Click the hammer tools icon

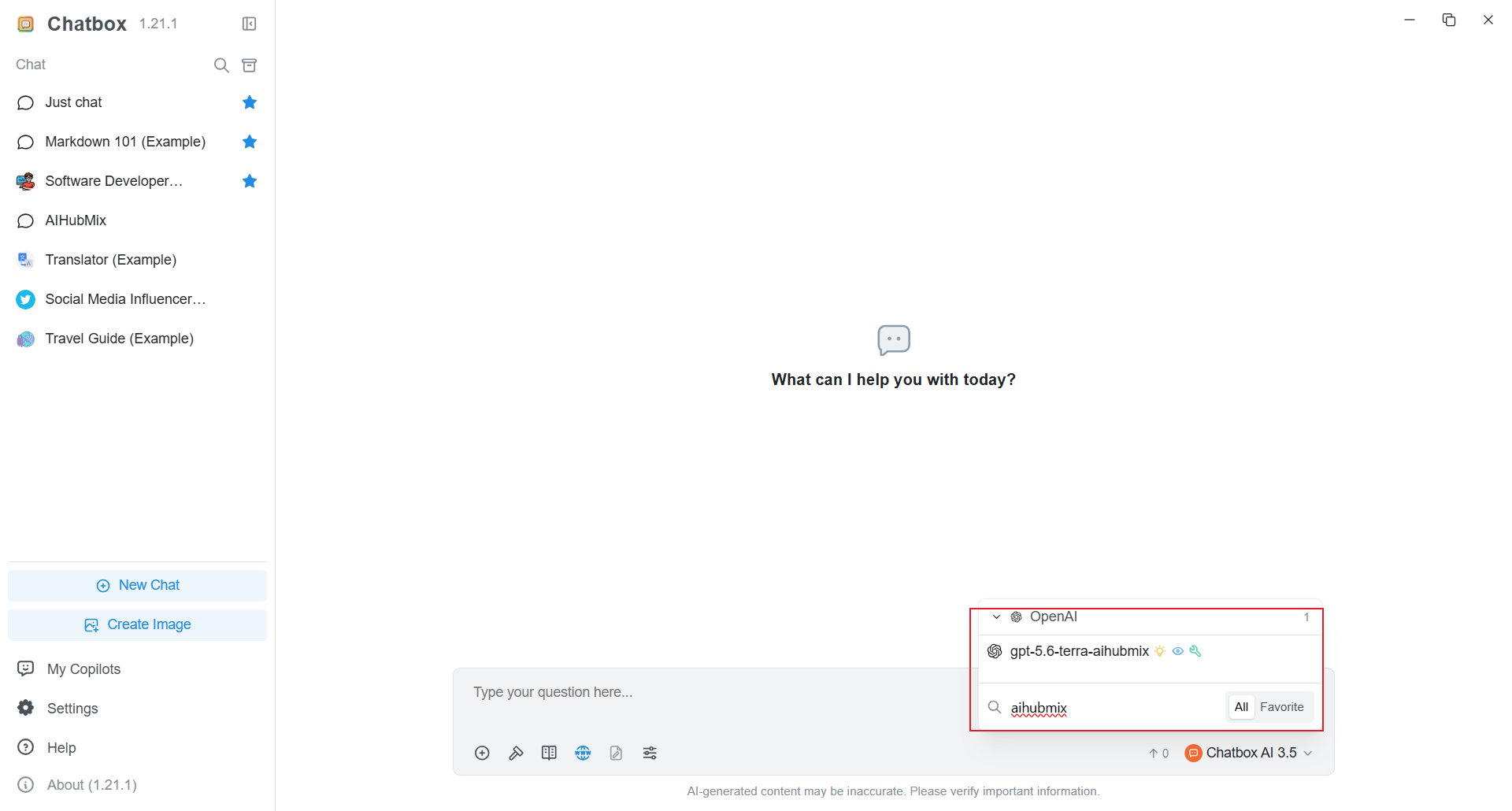click(x=516, y=754)
